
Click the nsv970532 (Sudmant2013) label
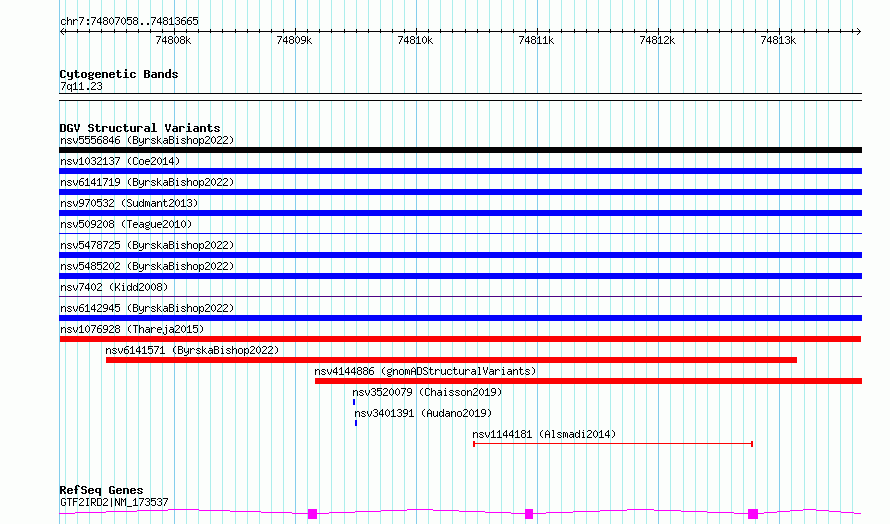(129, 203)
